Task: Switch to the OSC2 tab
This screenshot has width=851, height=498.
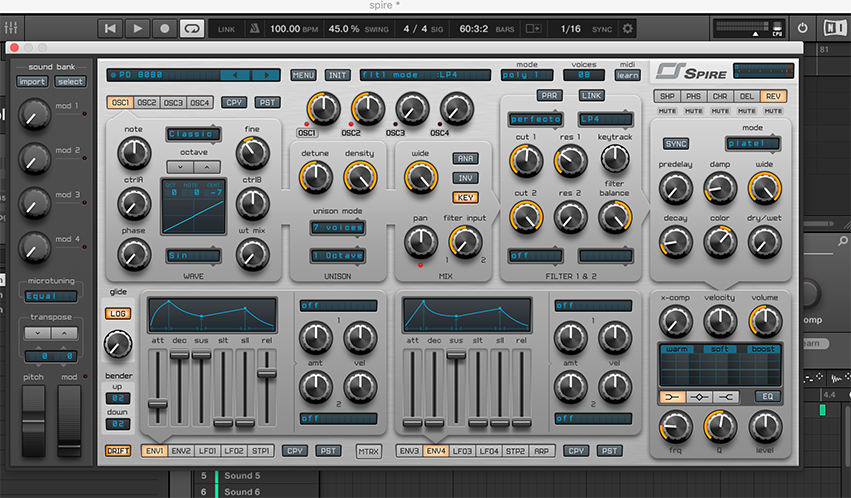Action: (x=146, y=102)
